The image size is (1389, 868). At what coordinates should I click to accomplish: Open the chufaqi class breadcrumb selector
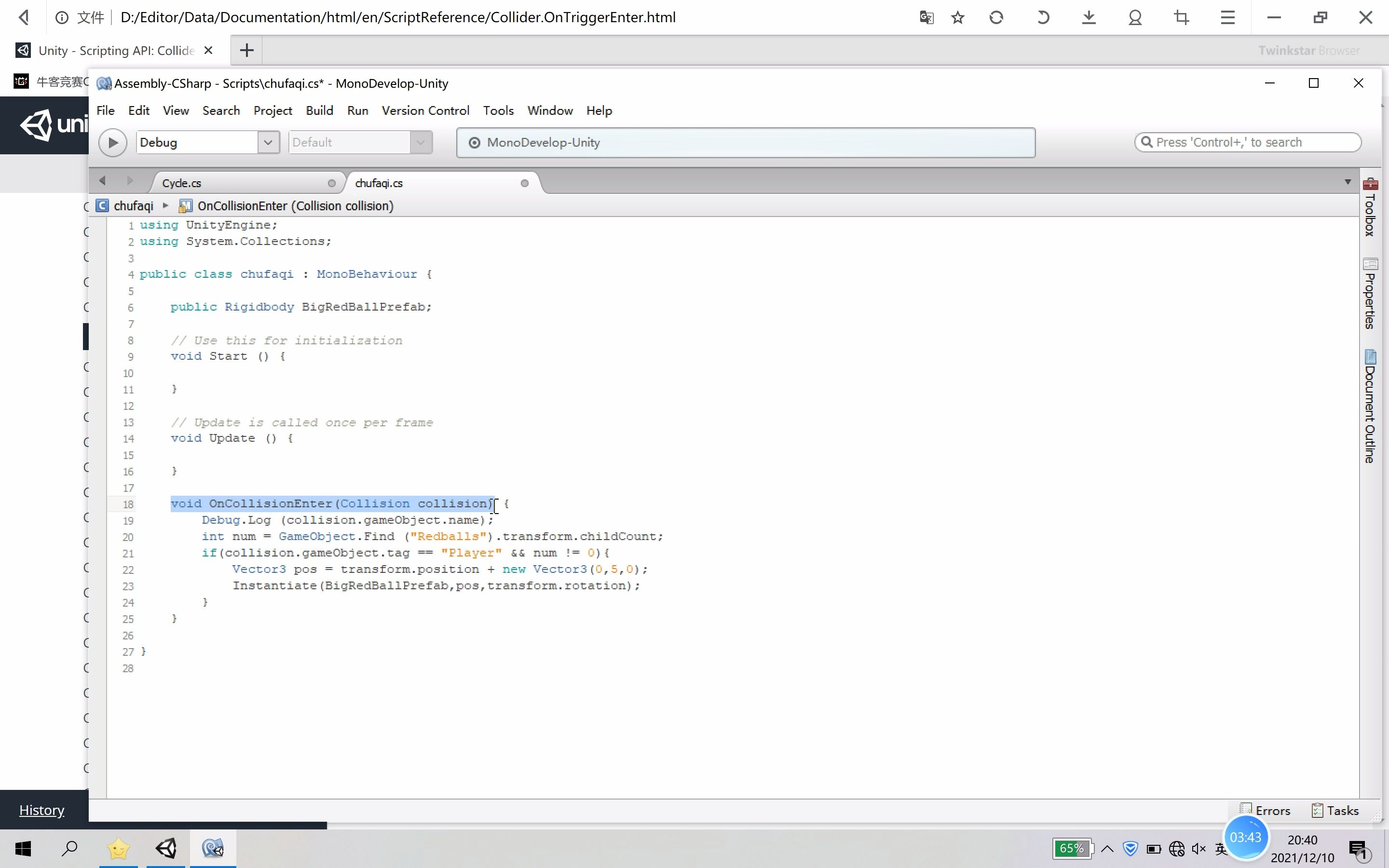point(133,205)
